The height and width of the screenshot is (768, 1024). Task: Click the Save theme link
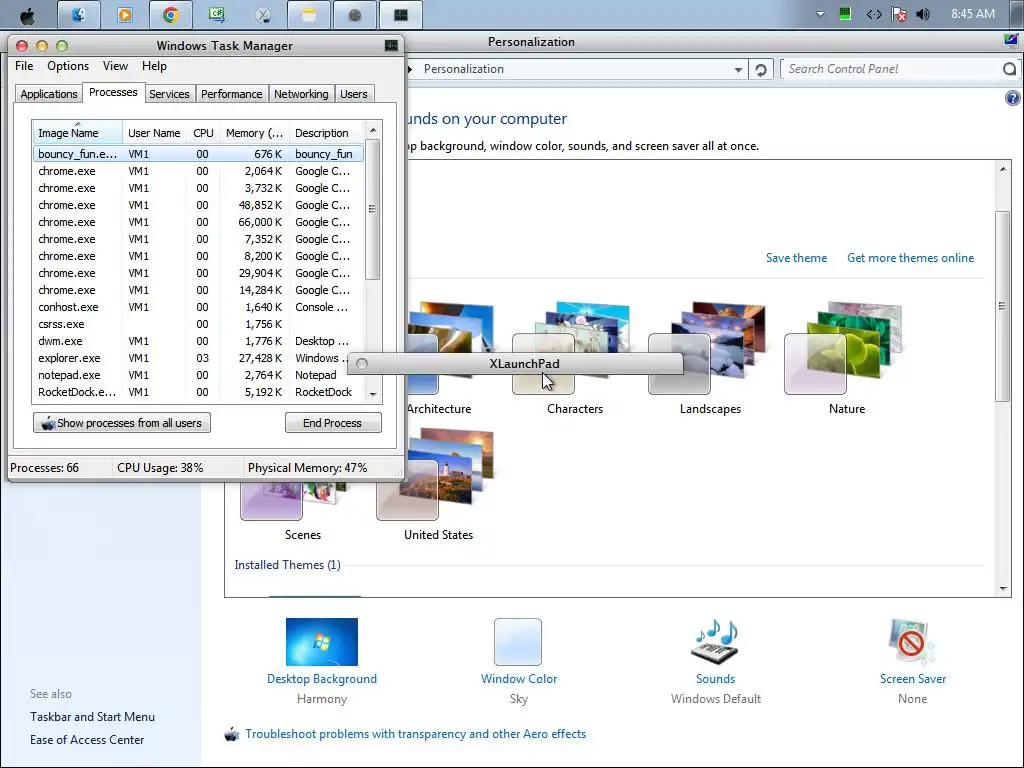[796, 258]
